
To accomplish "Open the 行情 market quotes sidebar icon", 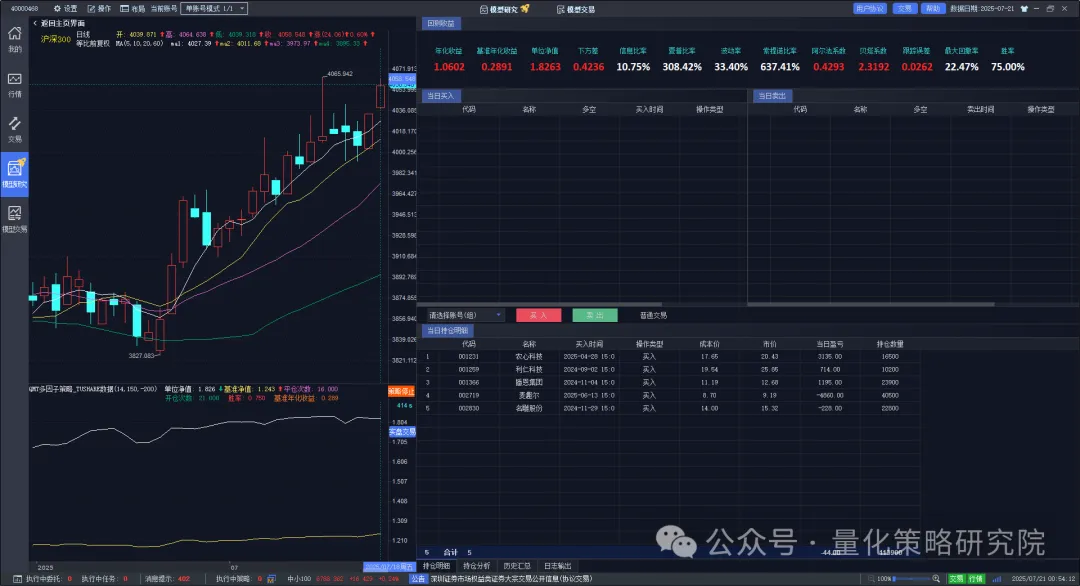I will click(x=14, y=85).
